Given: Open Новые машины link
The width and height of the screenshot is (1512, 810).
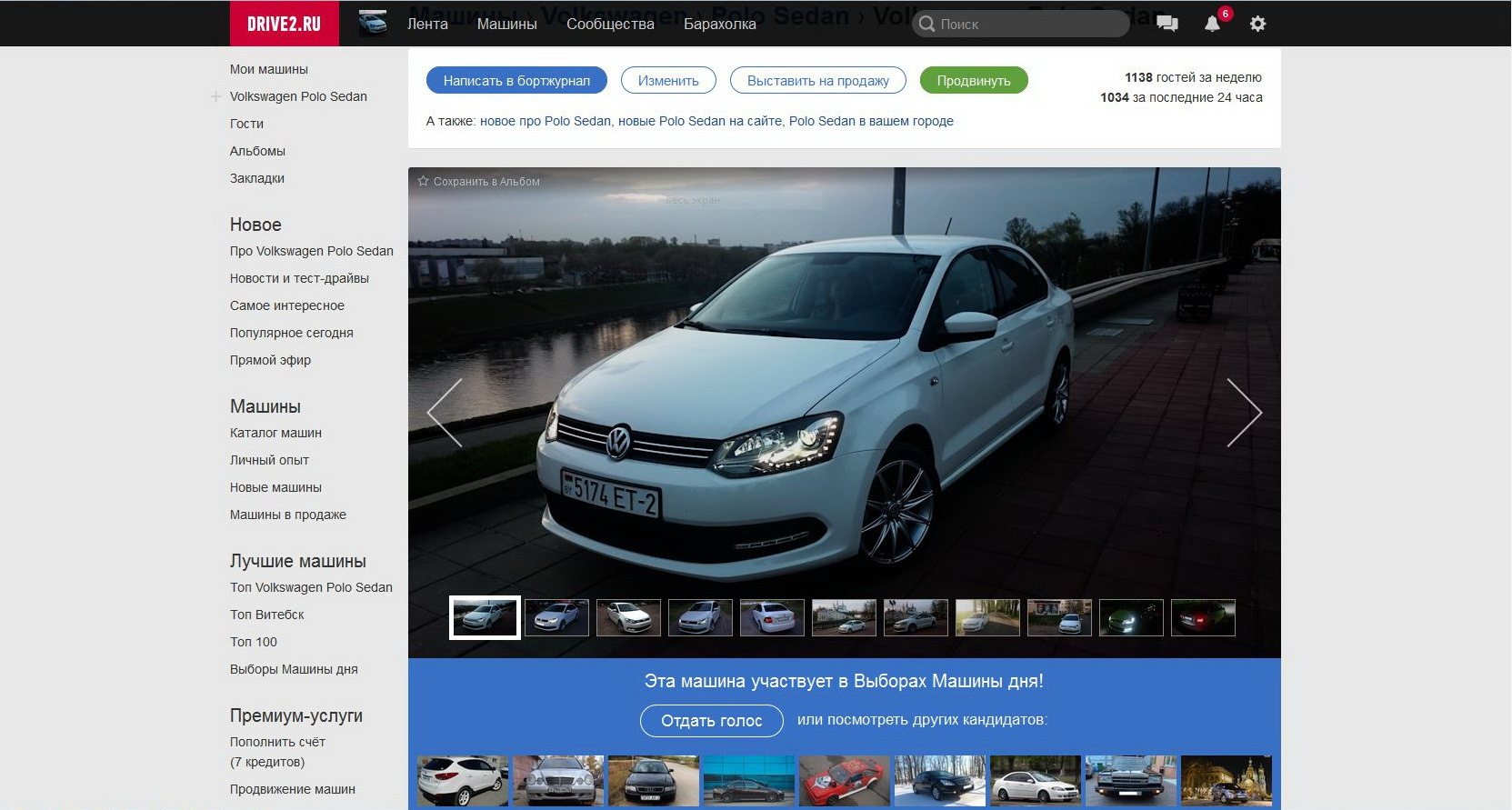Looking at the screenshot, I should tap(275, 487).
